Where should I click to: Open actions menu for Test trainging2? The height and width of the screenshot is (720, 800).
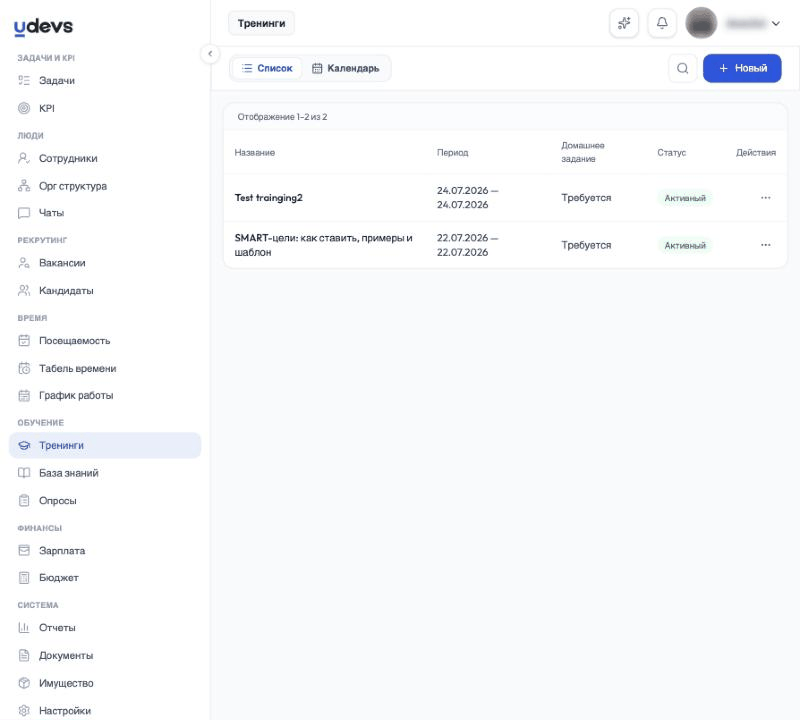point(765,197)
